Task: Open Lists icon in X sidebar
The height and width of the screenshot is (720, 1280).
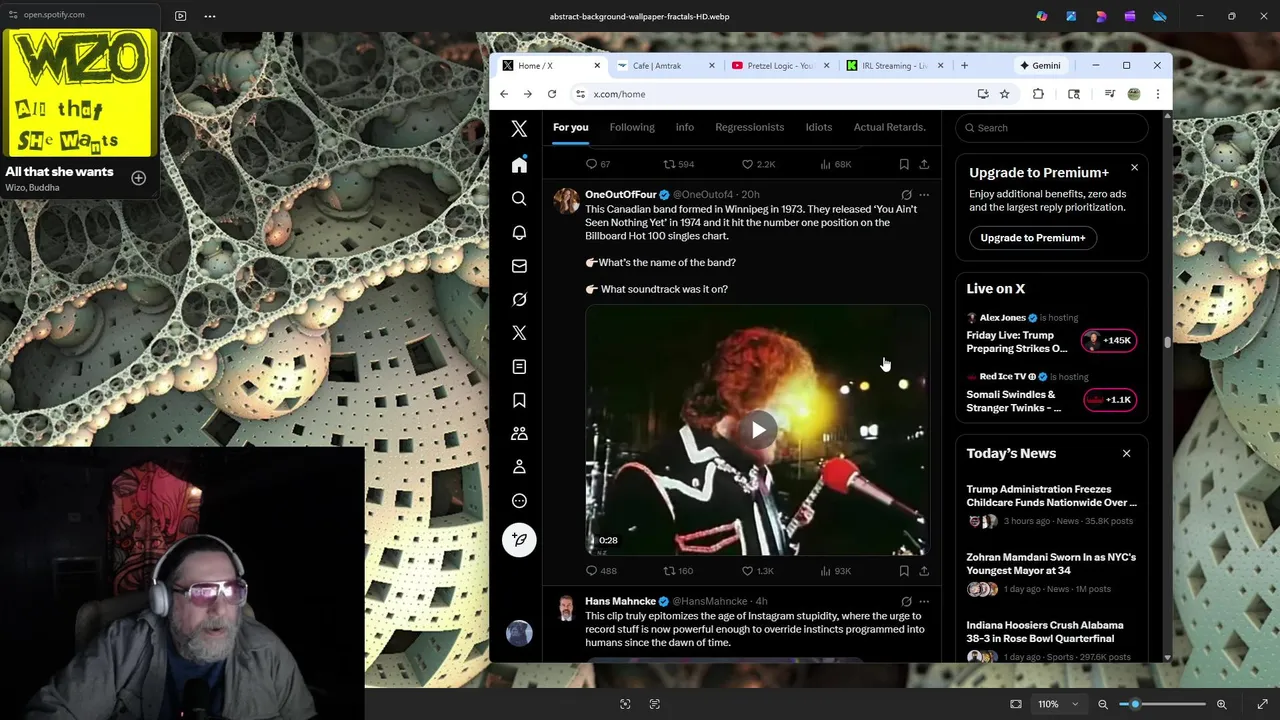Action: coord(519,367)
